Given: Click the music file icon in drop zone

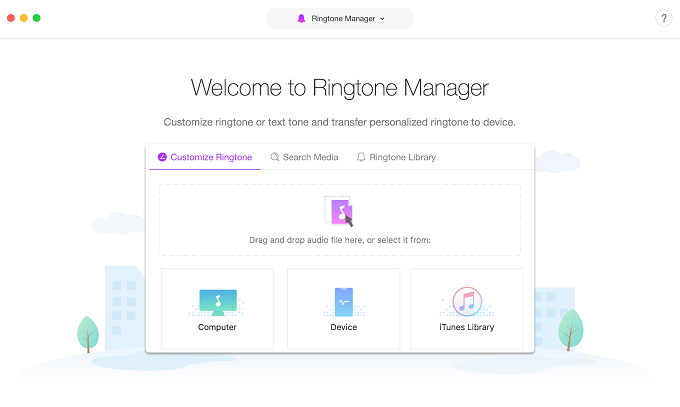Looking at the screenshot, I should tap(339, 211).
